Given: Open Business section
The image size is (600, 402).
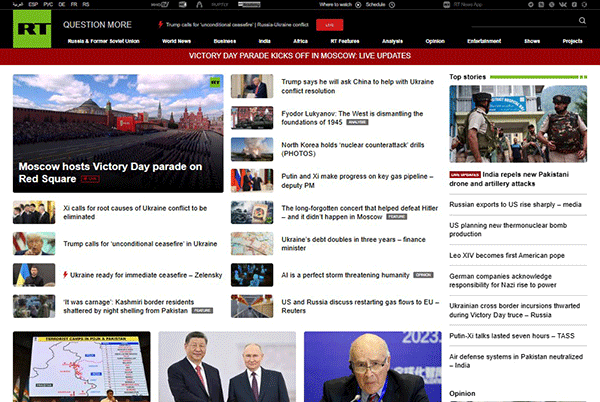Looking at the screenshot, I should tap(225, 41).
